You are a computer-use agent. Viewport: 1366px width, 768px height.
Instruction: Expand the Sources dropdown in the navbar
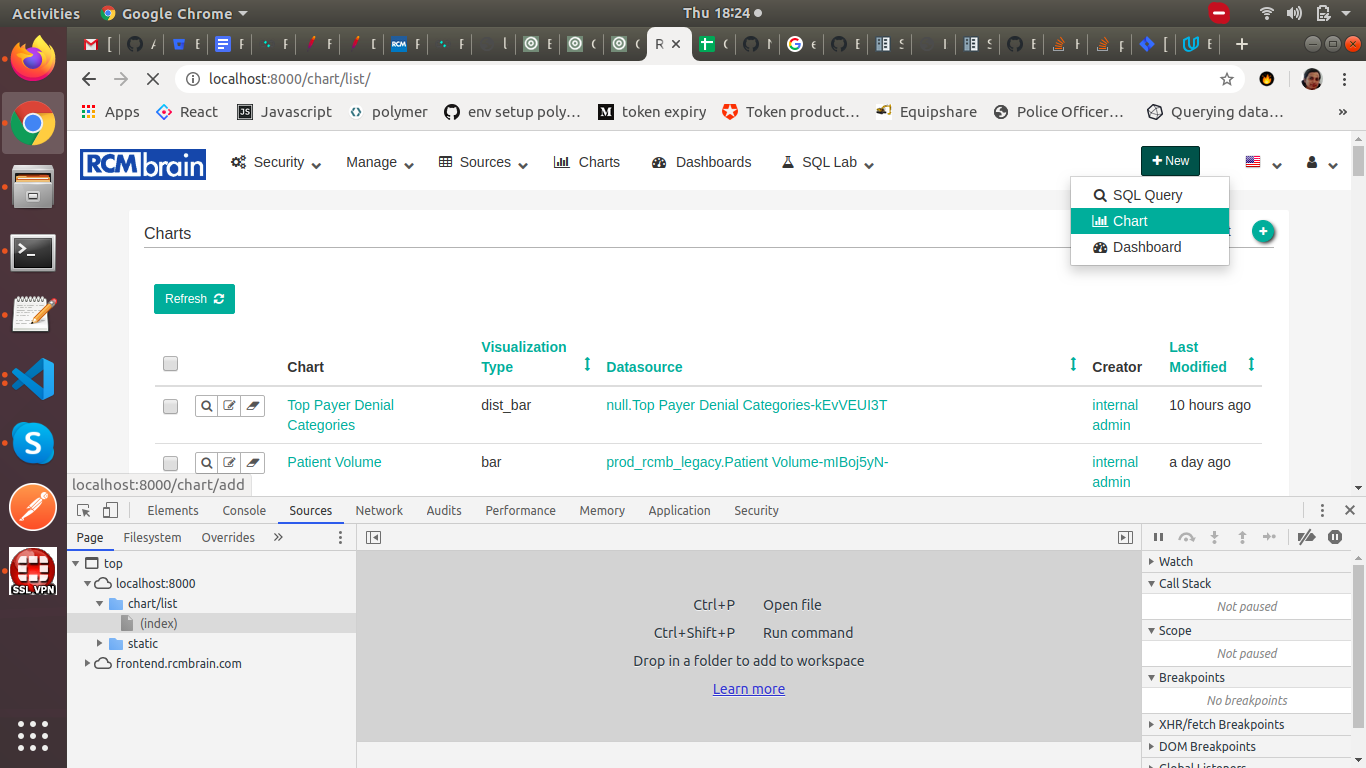[x=482, y=161]
